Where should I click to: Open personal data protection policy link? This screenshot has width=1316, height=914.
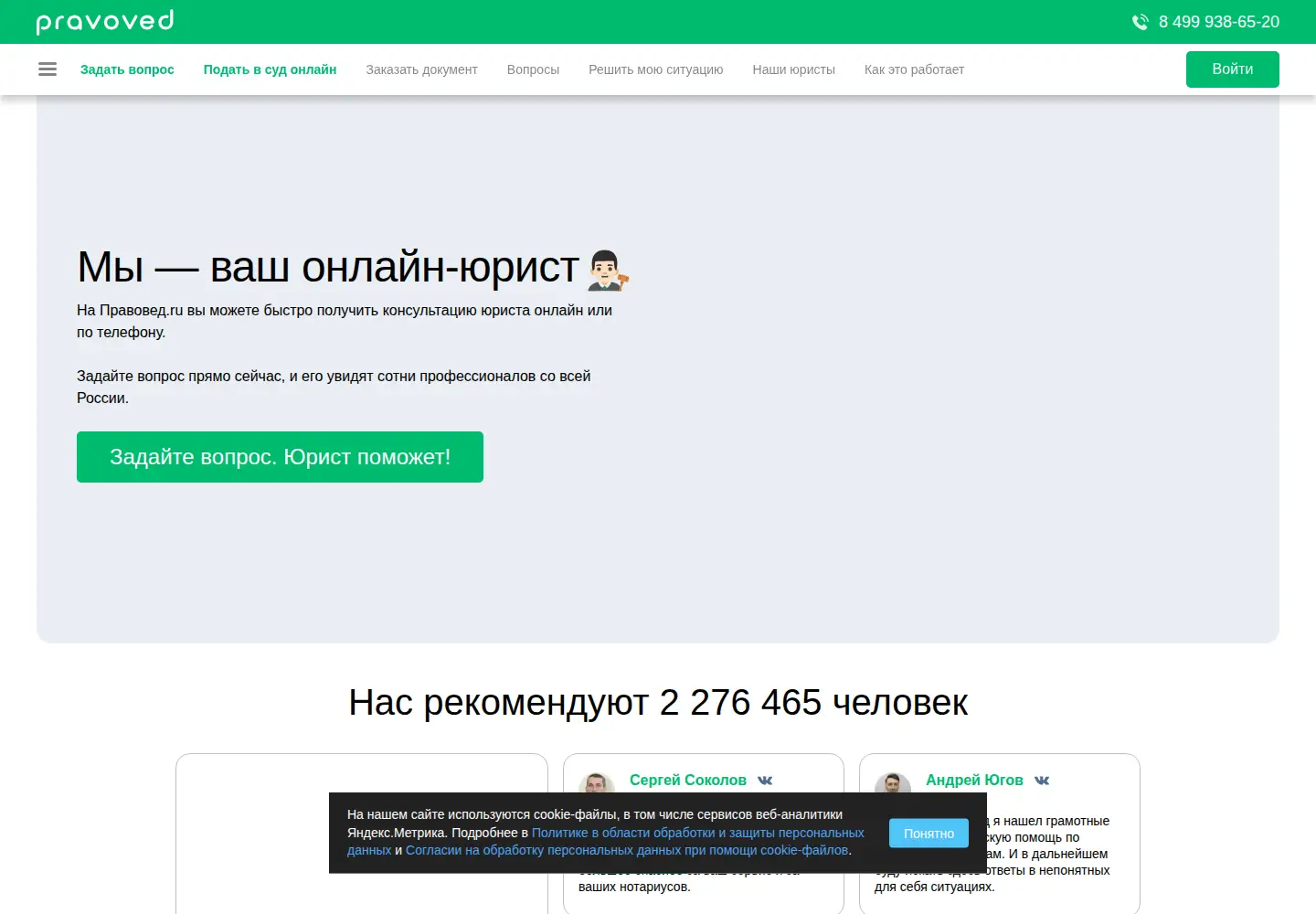click(606, 842)
